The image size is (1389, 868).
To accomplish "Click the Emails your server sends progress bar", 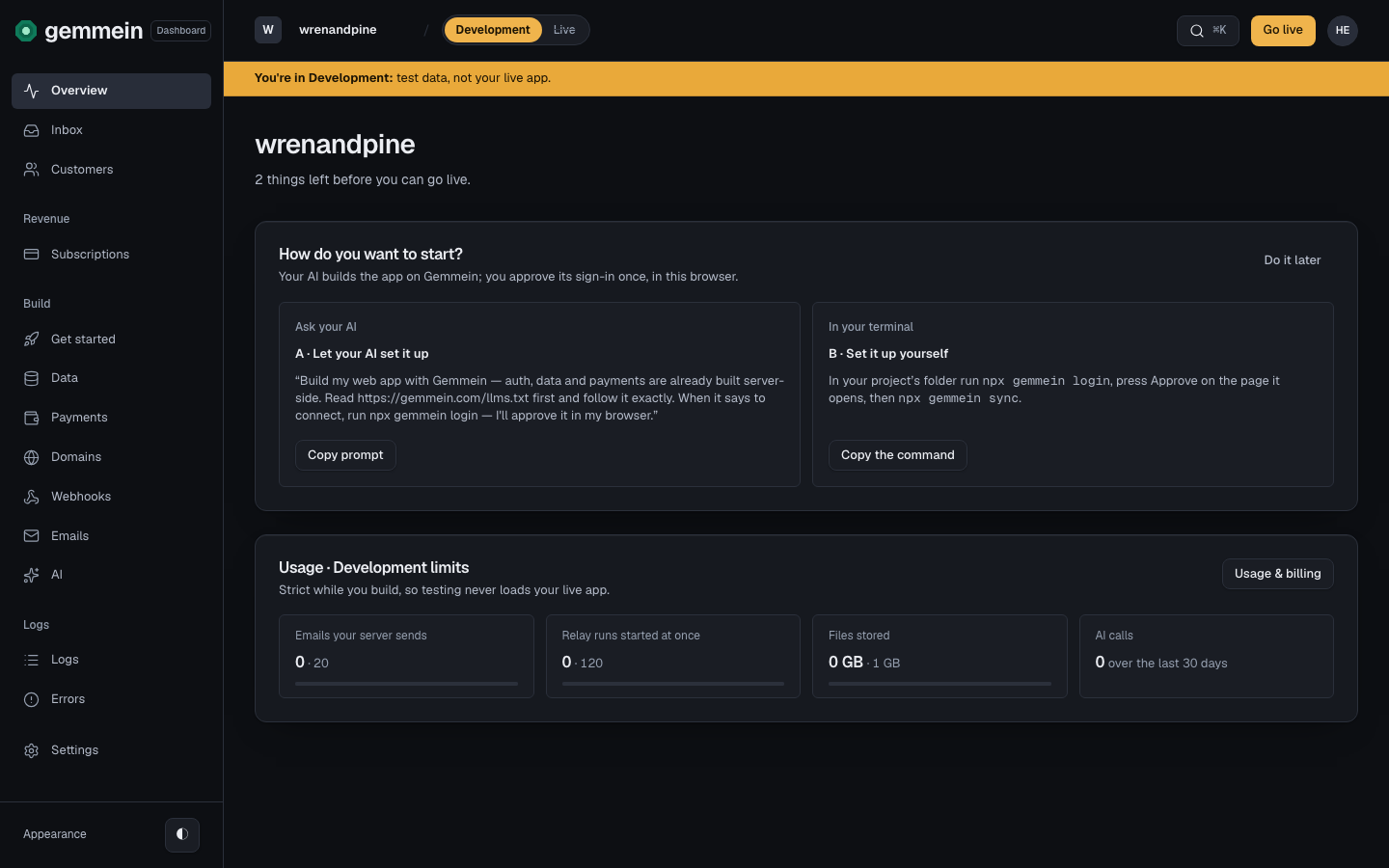I will pos(406,684).
